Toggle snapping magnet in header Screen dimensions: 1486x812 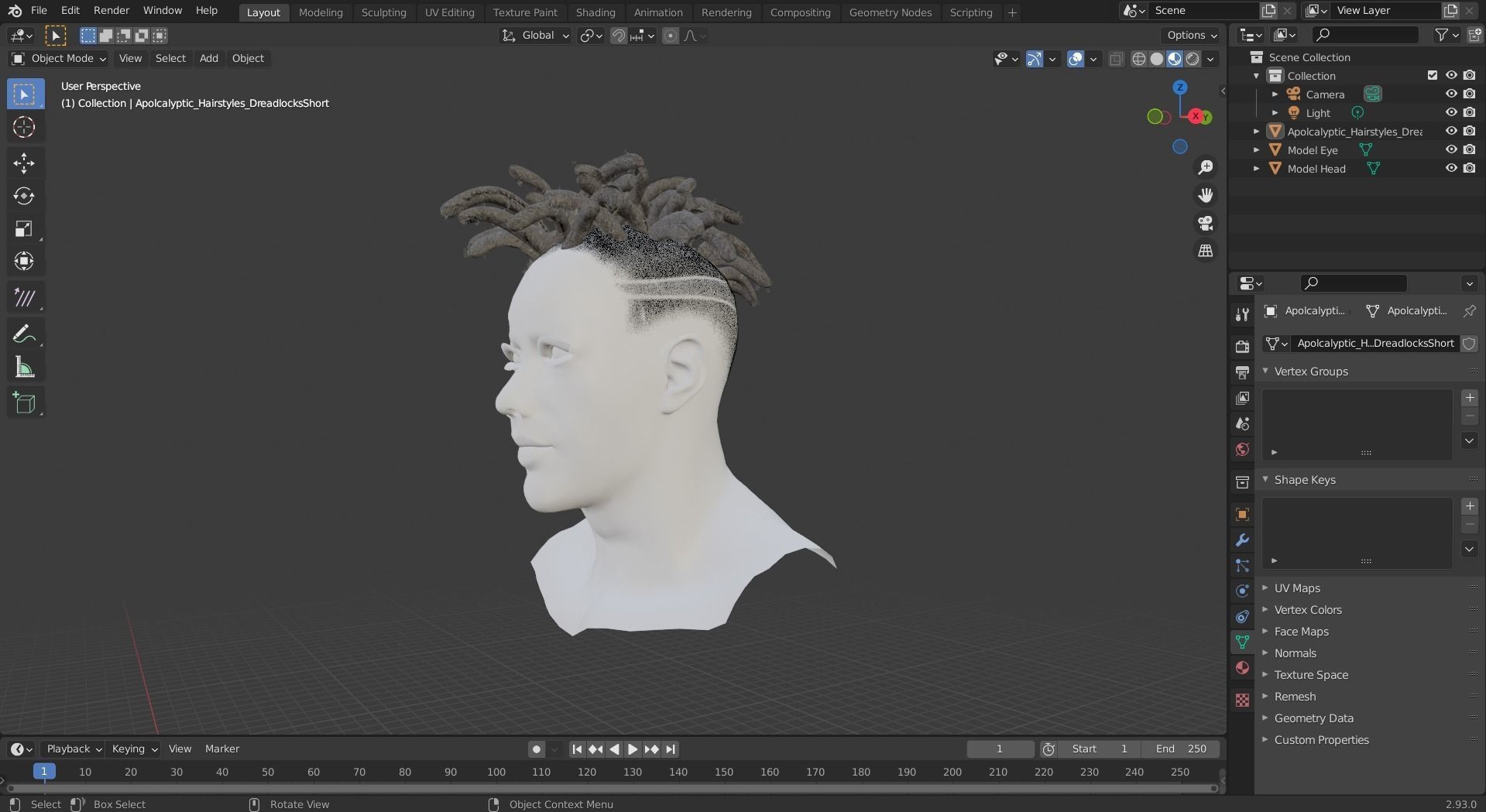(618, 36)
